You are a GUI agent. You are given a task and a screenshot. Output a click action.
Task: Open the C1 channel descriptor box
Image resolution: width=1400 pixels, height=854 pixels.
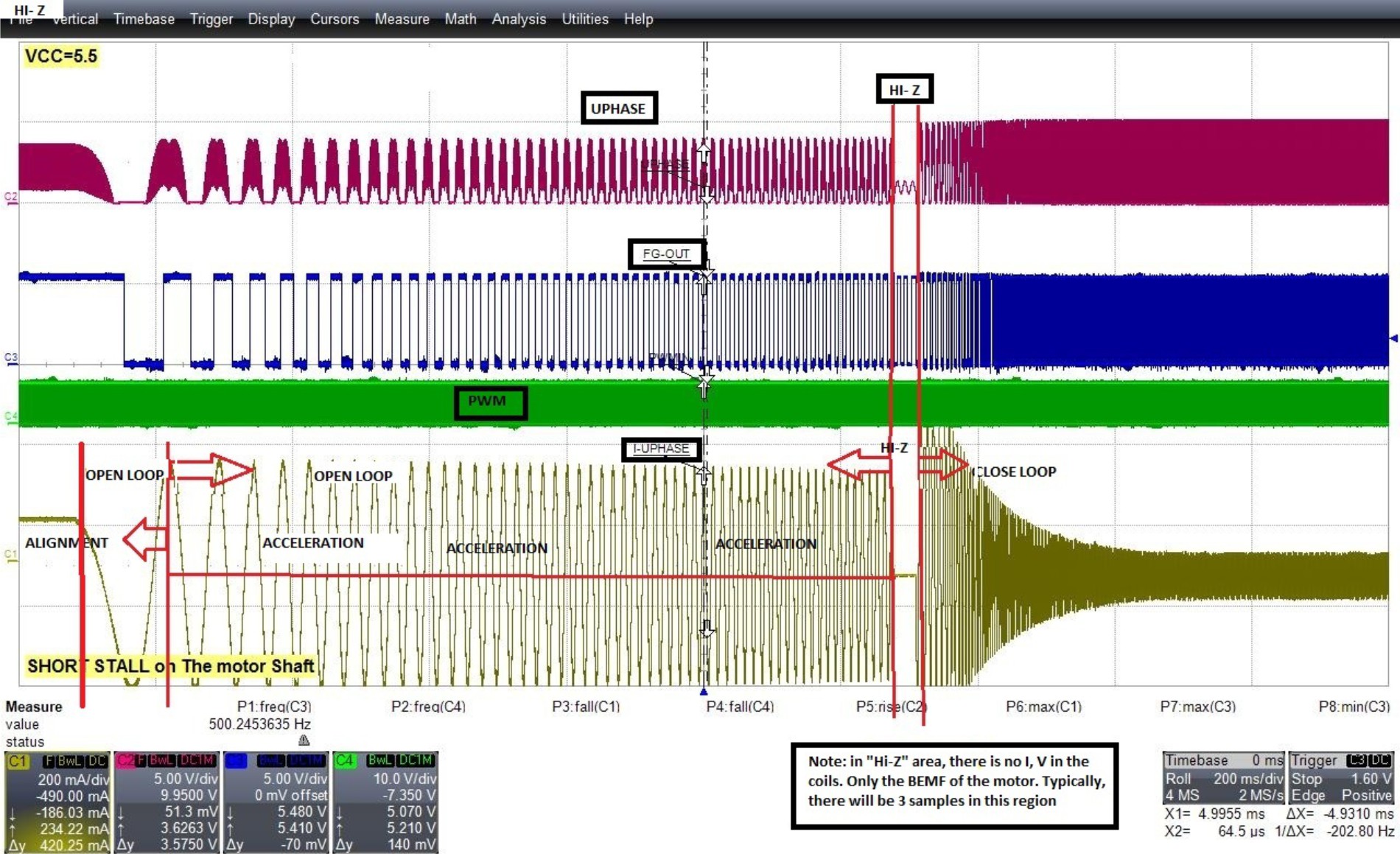(x=57, y=802)
